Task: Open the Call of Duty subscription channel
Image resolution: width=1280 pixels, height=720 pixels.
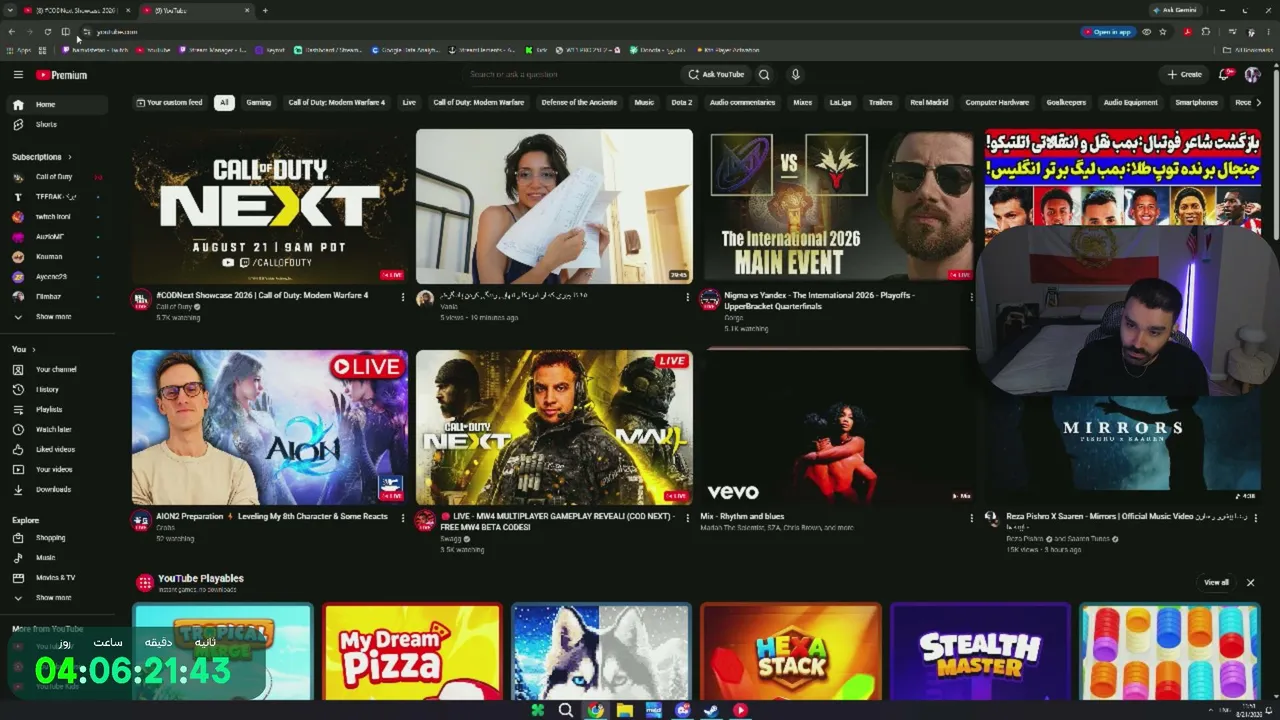Action: [56, 177]
